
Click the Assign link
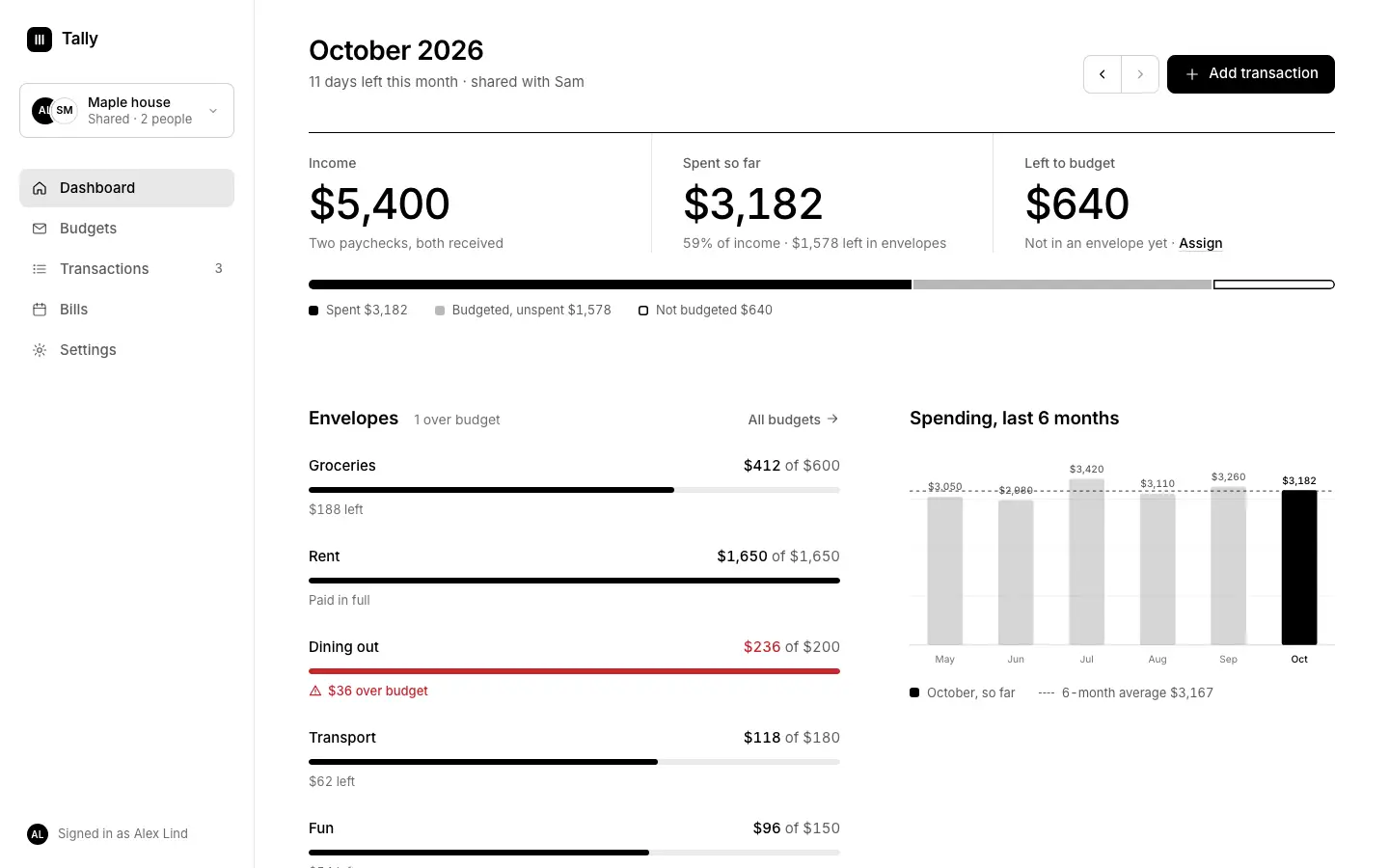pyautogui.click(x=1201, y=244)
